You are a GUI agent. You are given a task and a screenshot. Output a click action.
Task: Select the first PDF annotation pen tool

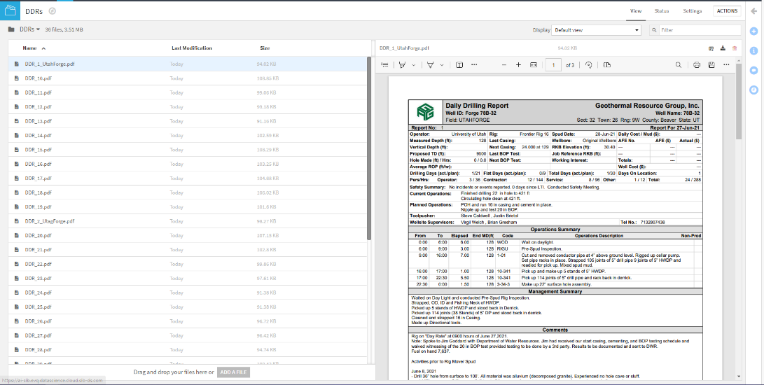point(402,65)
